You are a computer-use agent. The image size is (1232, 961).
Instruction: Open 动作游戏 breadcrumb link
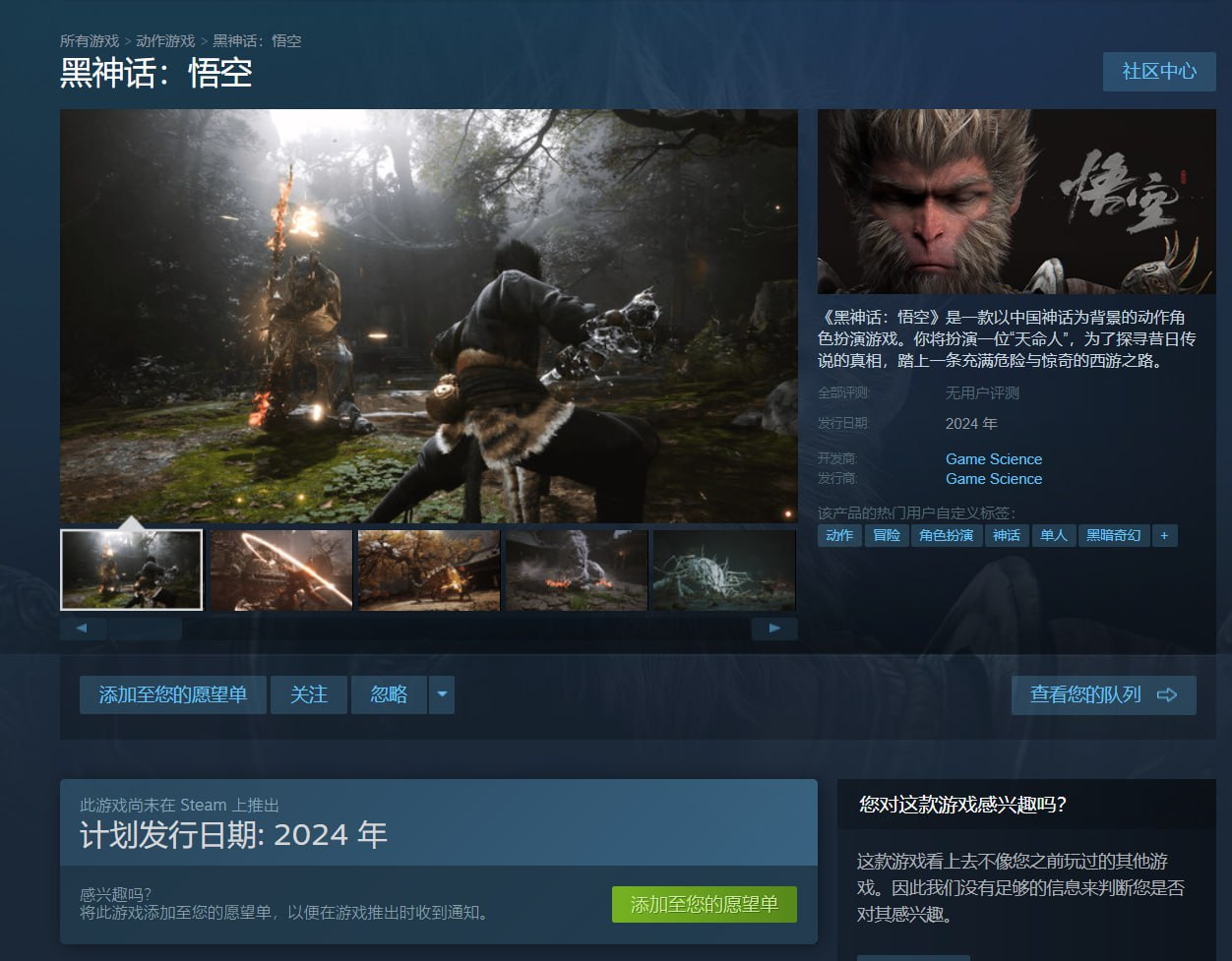point(165,41)
